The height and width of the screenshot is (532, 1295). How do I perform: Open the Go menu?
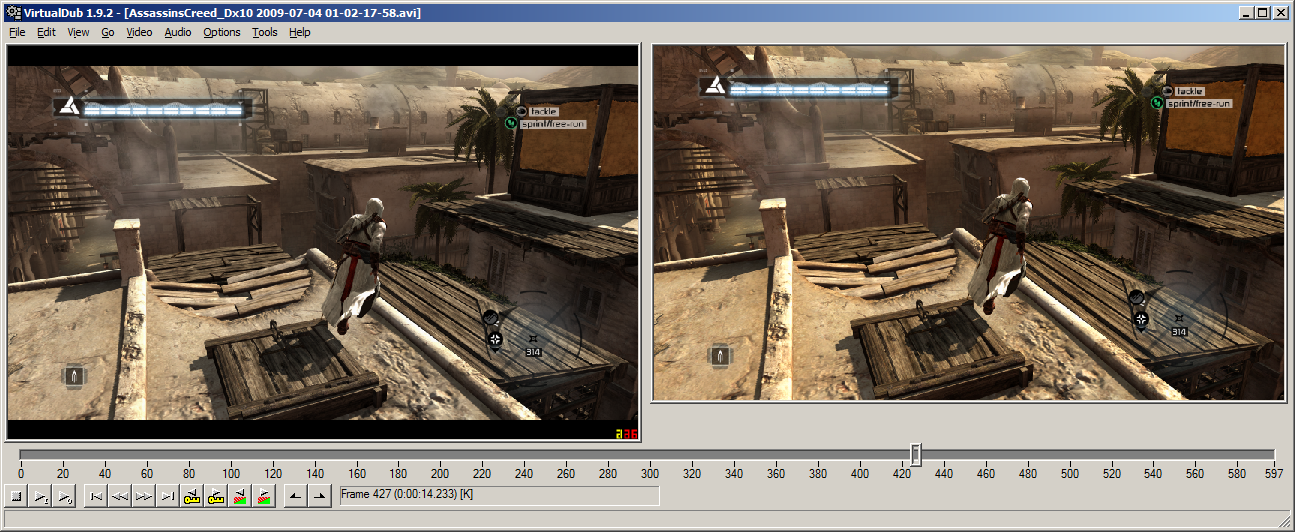click(x=108, y=32)
